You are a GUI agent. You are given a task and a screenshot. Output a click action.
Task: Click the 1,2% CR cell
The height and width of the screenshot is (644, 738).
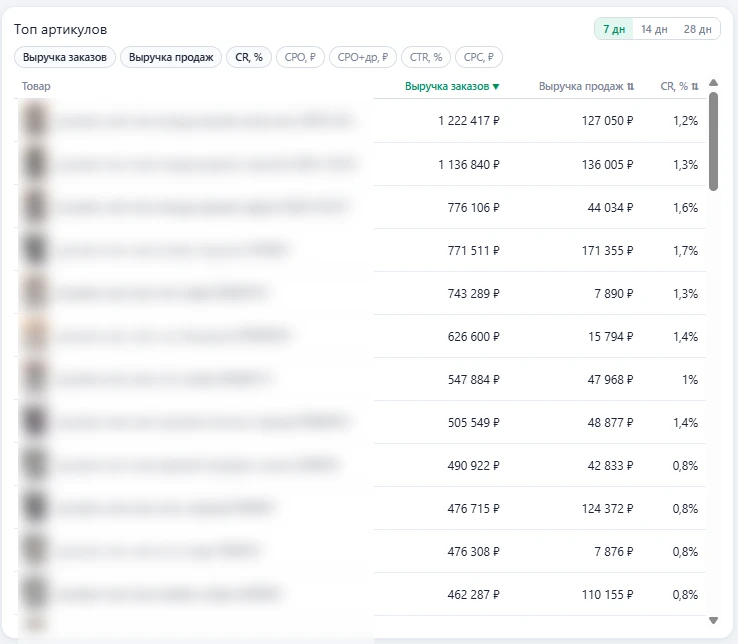coord(685,121)
